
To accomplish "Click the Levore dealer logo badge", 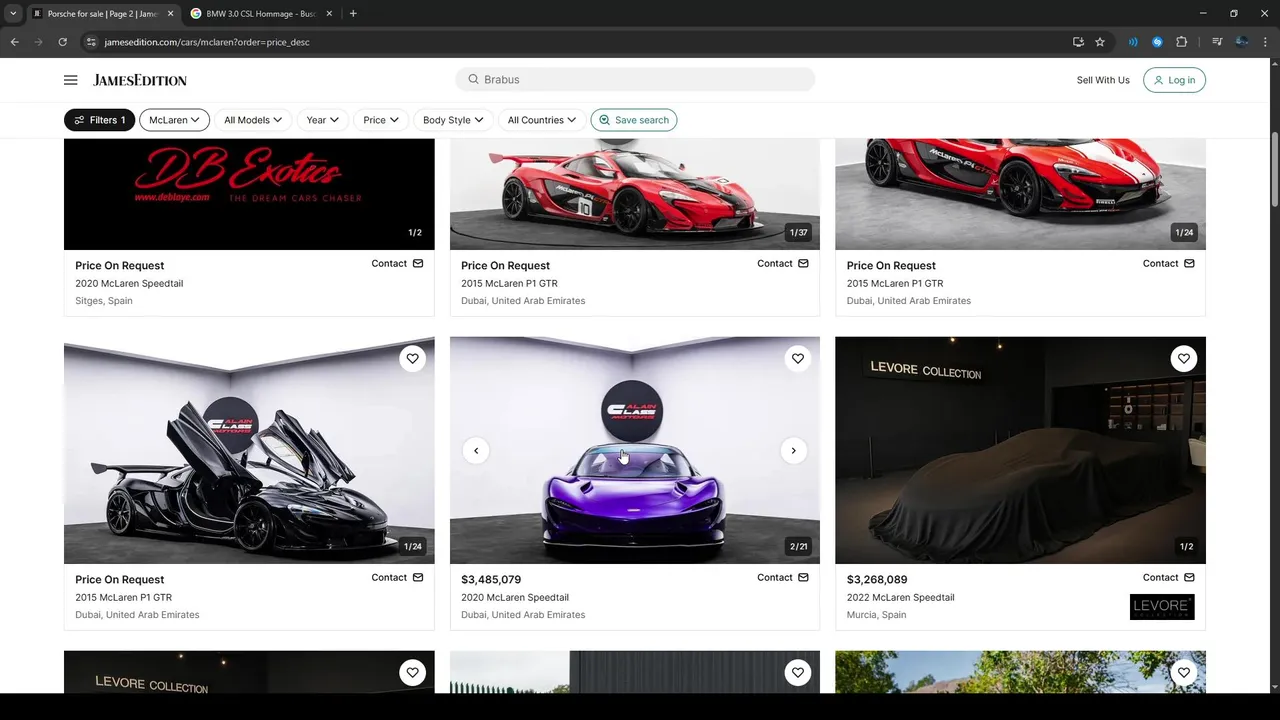I will coord(1162,607).
